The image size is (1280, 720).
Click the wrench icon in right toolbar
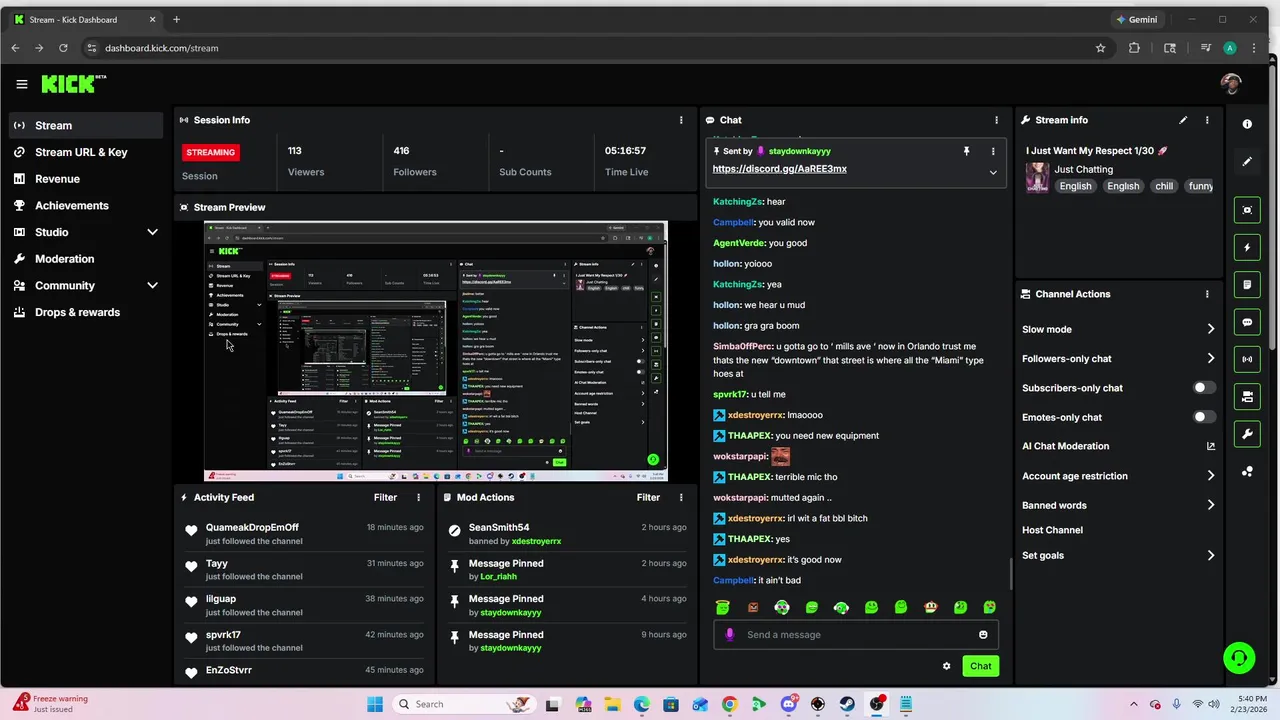1247,434
